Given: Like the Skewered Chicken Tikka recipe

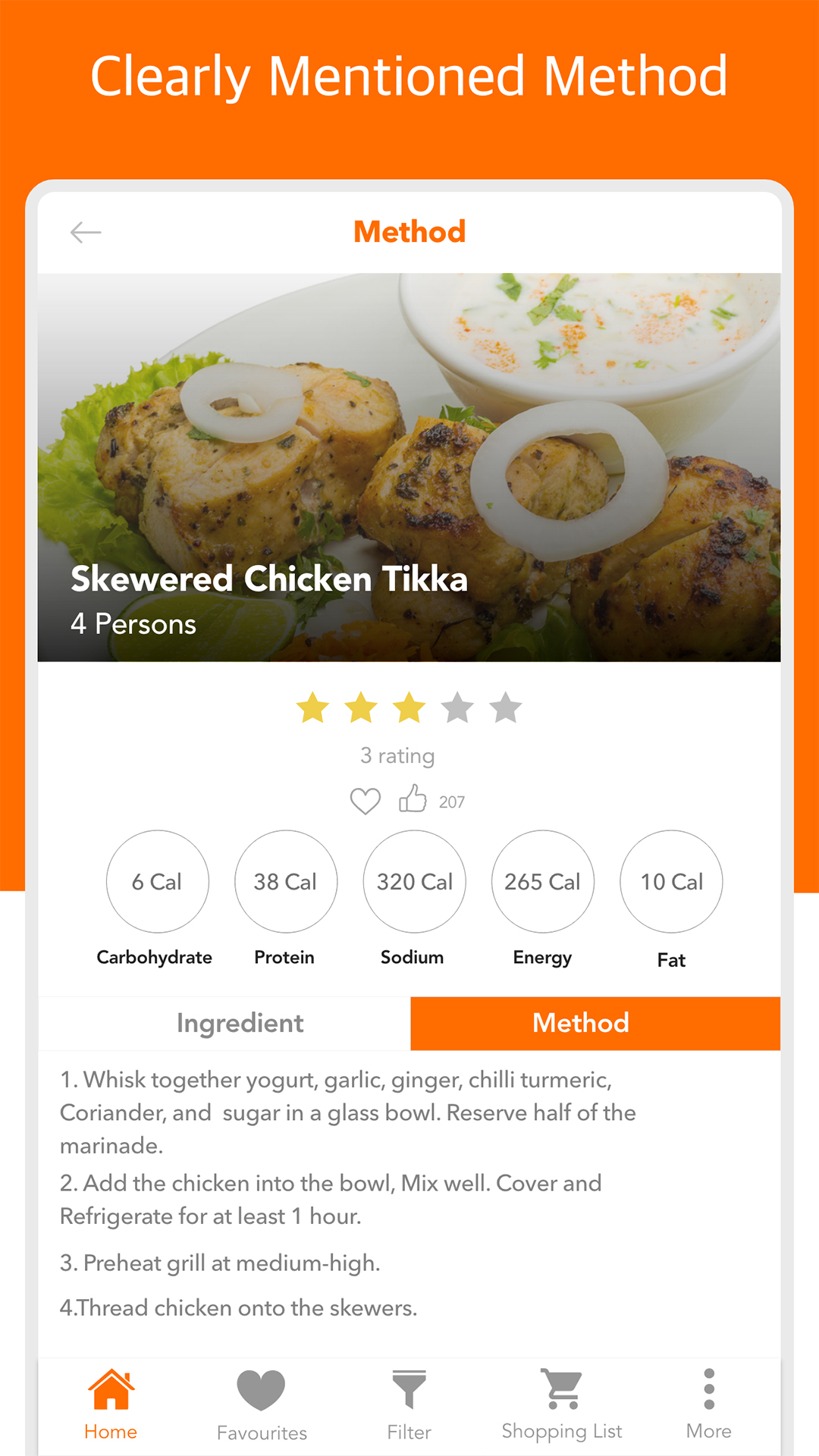Looking at the screenshot, I should (x=413, y=799).
